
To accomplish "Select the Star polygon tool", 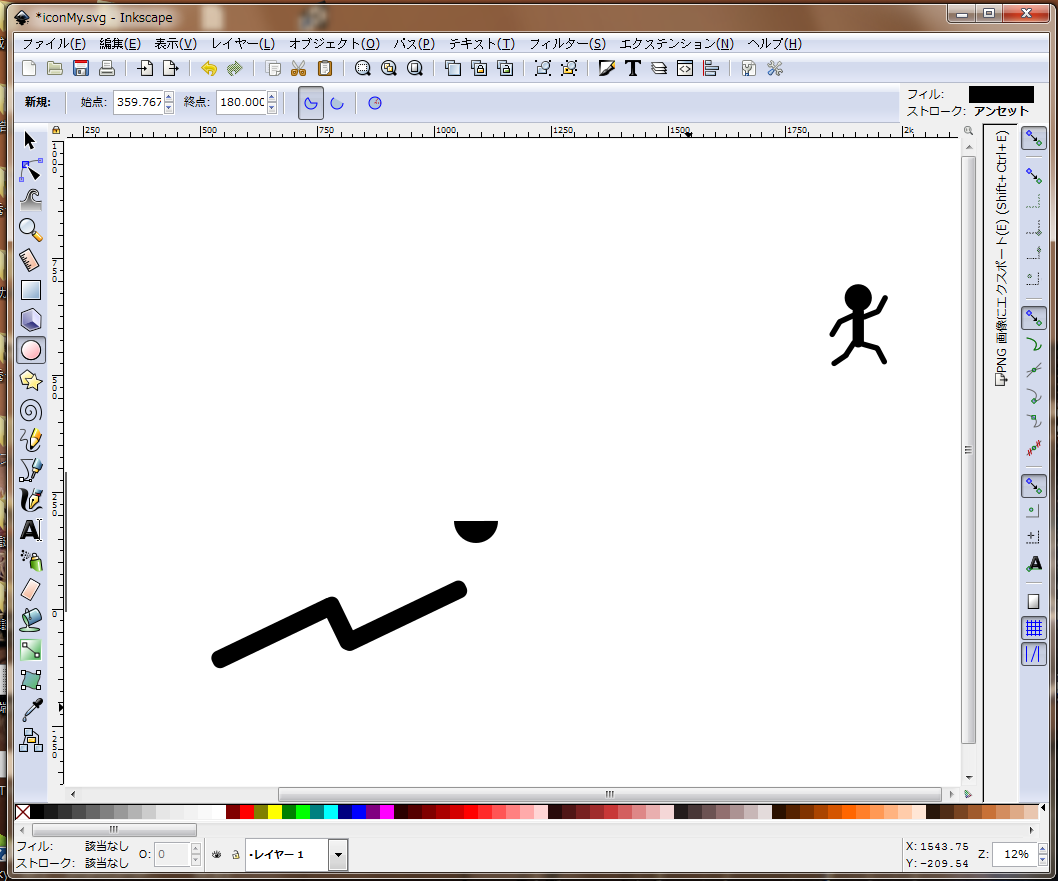I will tap(31, 380).
